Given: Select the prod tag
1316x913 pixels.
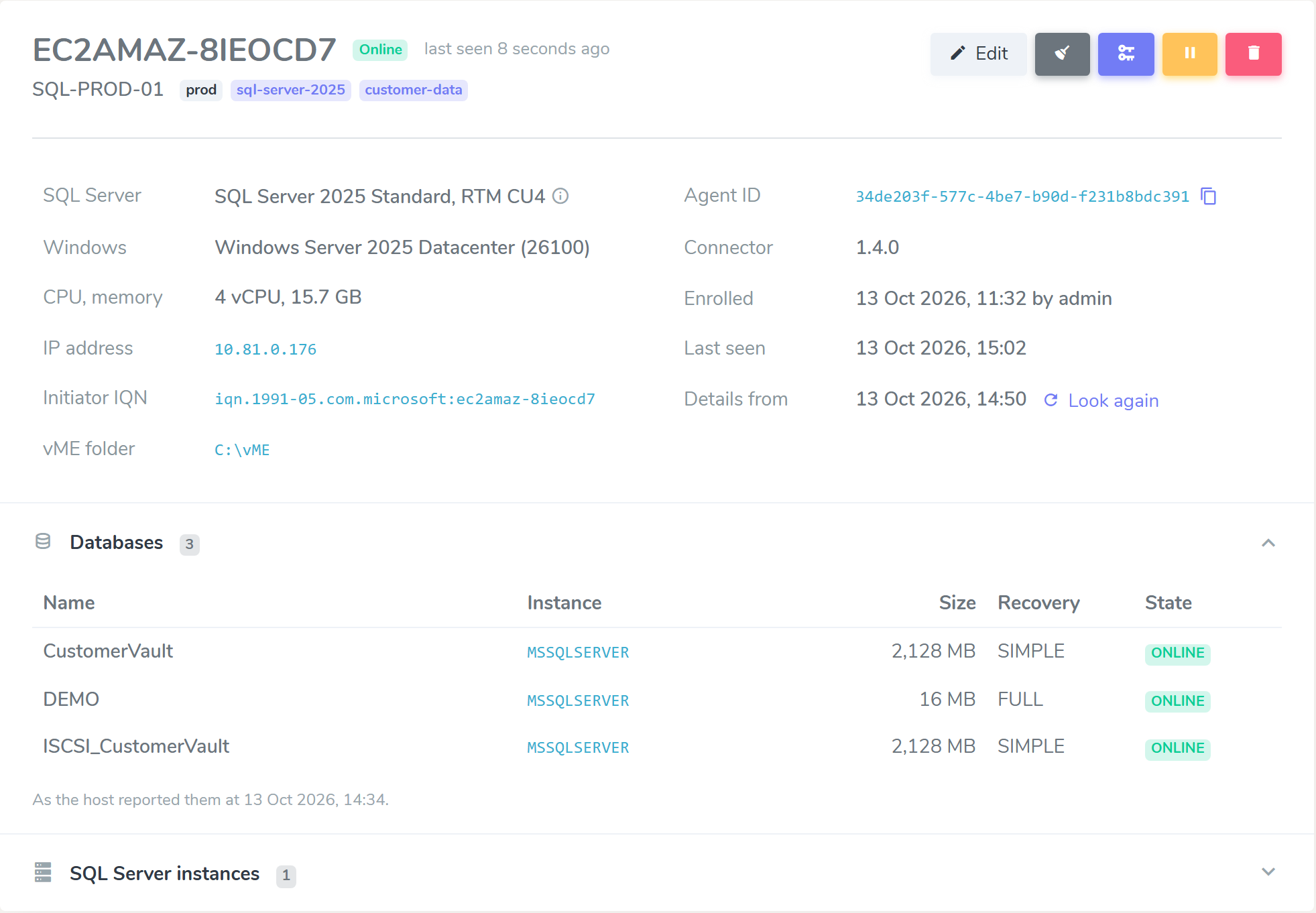Looking at the screenshot, I should [201, 90].
